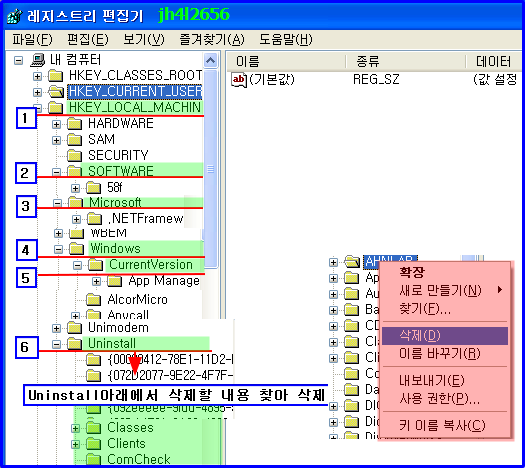
Task: Expand the App Management key
Action: click(96, 282)
